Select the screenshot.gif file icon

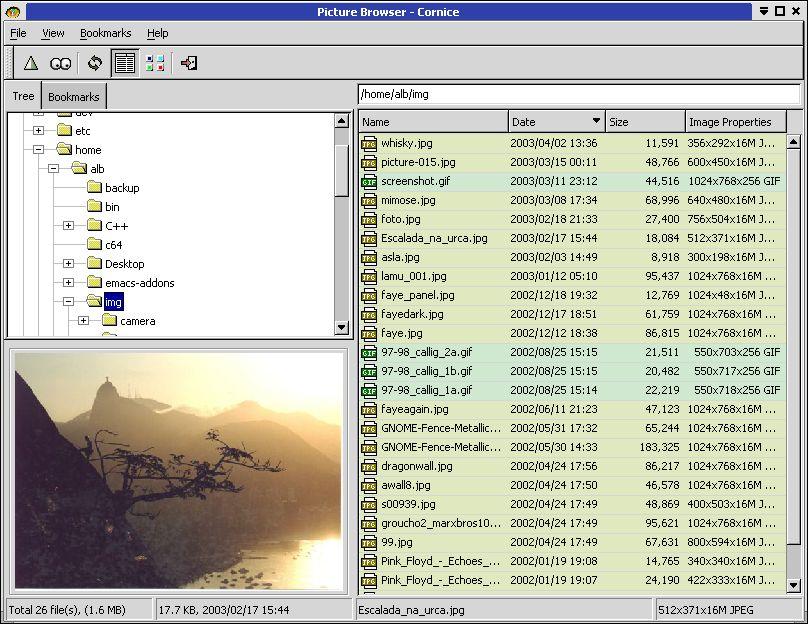[x=369, y=181]
